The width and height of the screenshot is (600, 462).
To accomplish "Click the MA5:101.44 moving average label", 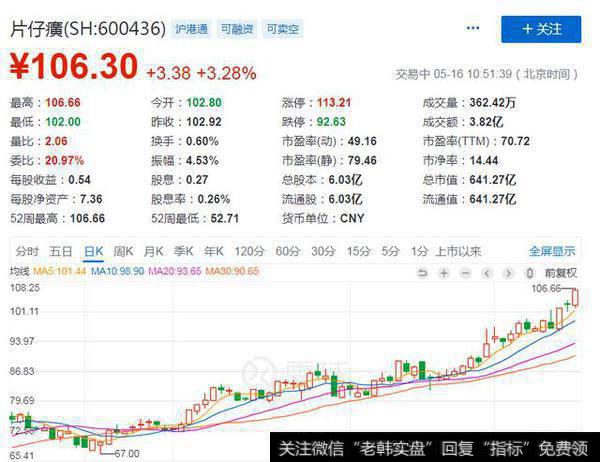I will click(x=60, y=271).
